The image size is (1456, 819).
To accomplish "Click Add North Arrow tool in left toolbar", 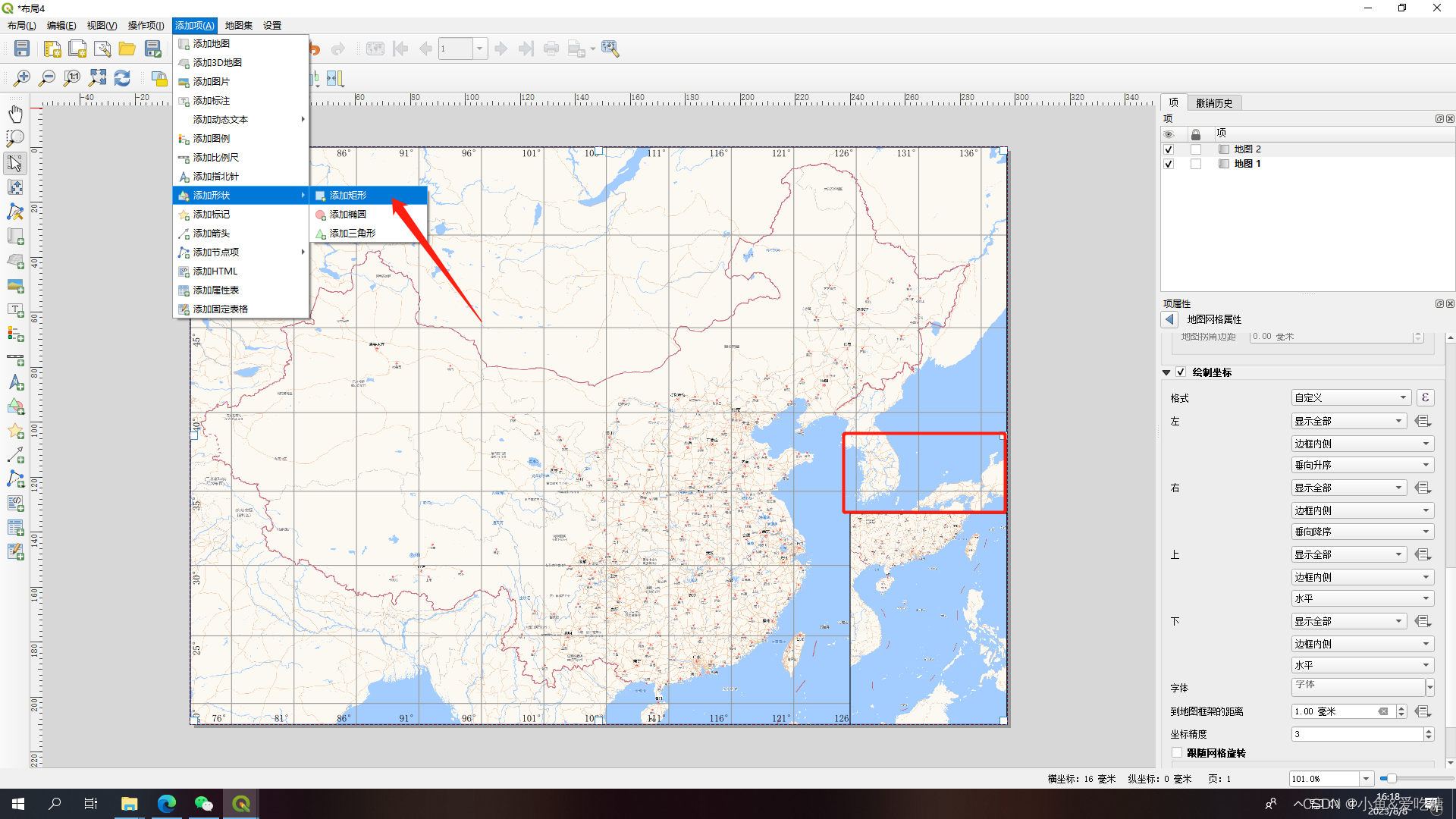I will pyautogui.click(x=15, y=383).
